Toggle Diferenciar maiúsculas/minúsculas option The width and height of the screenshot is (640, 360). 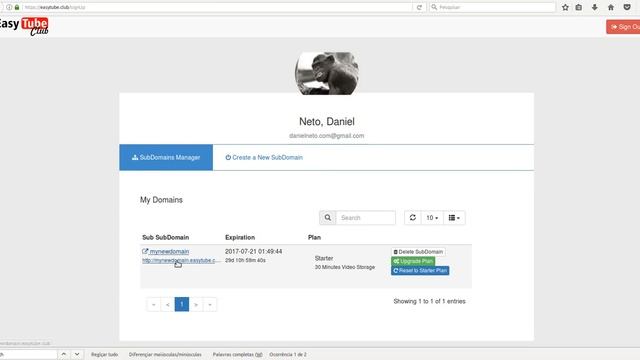pyautogui.click(x=165, y=355)
